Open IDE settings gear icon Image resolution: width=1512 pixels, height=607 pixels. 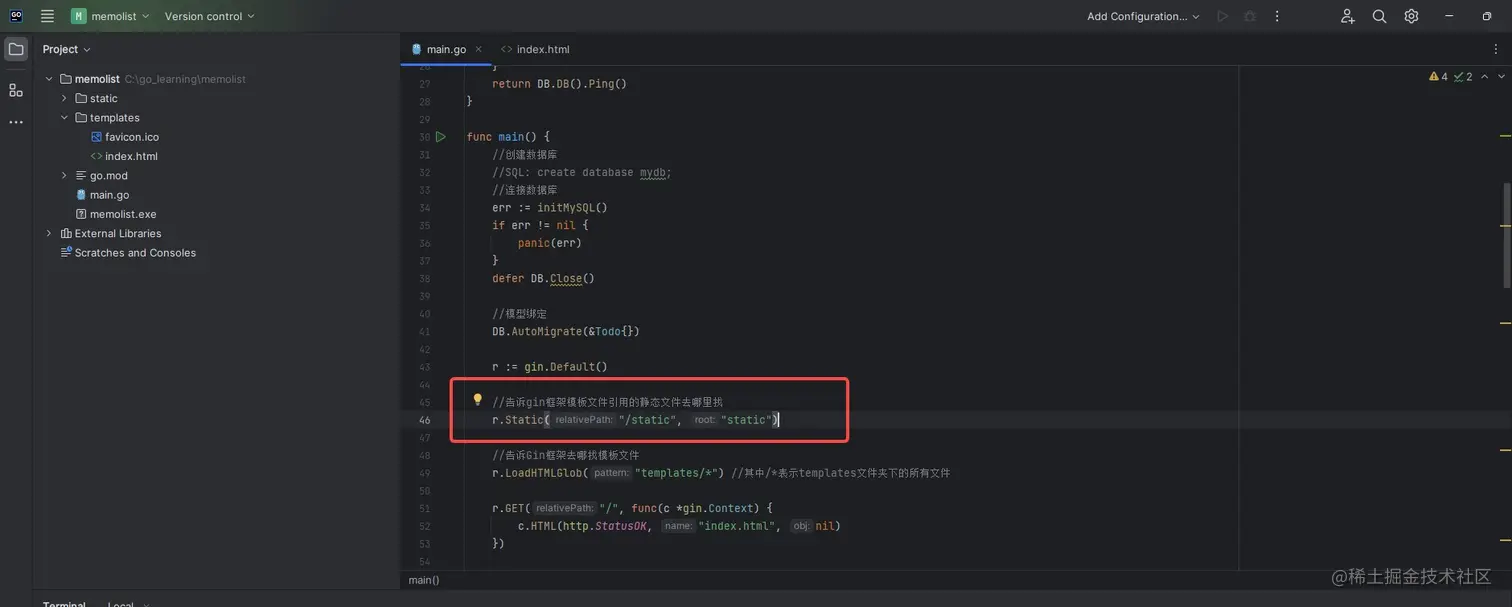click(1411, 16)
